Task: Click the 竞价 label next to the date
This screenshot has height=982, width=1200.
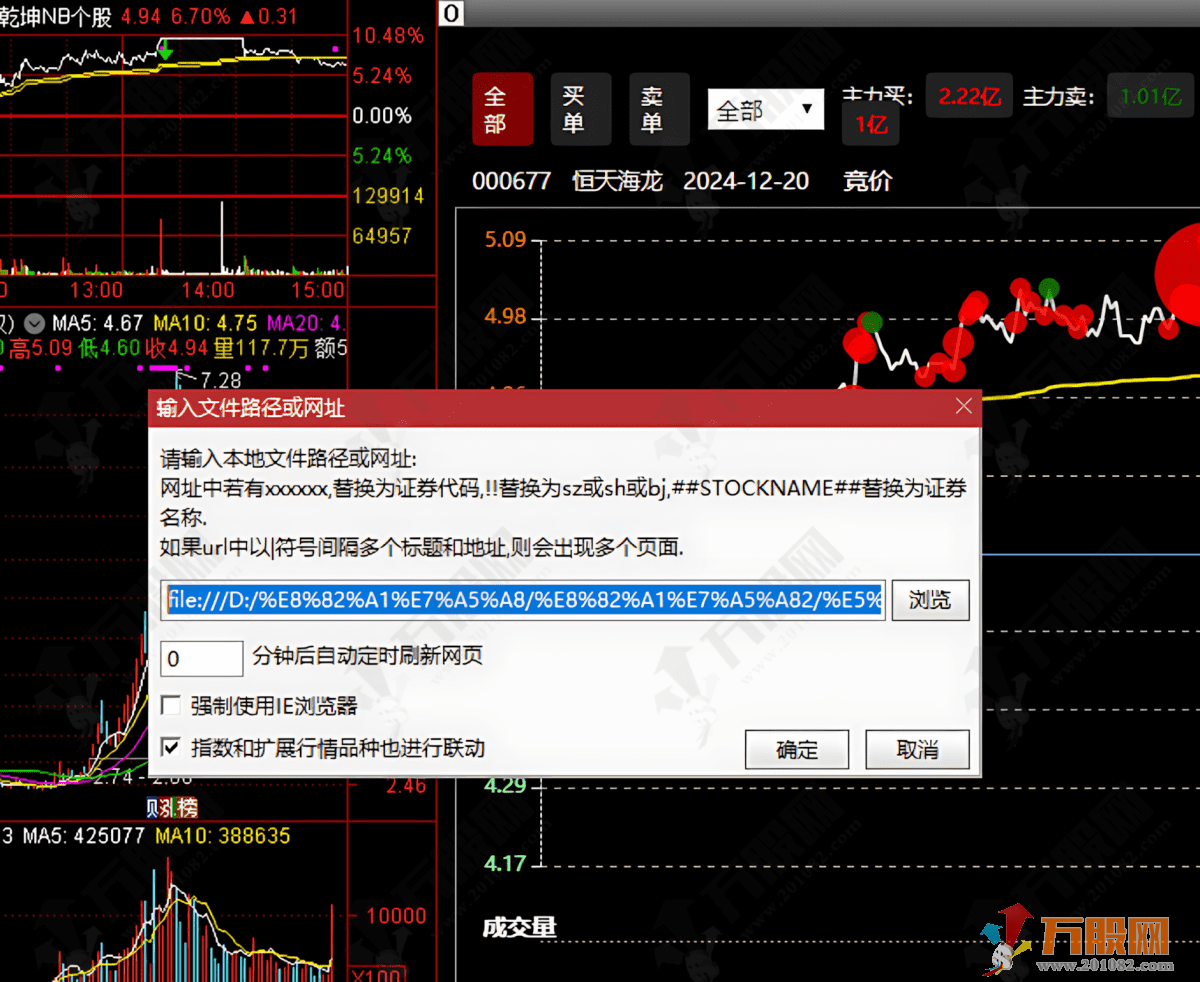Action: [867, 181]
